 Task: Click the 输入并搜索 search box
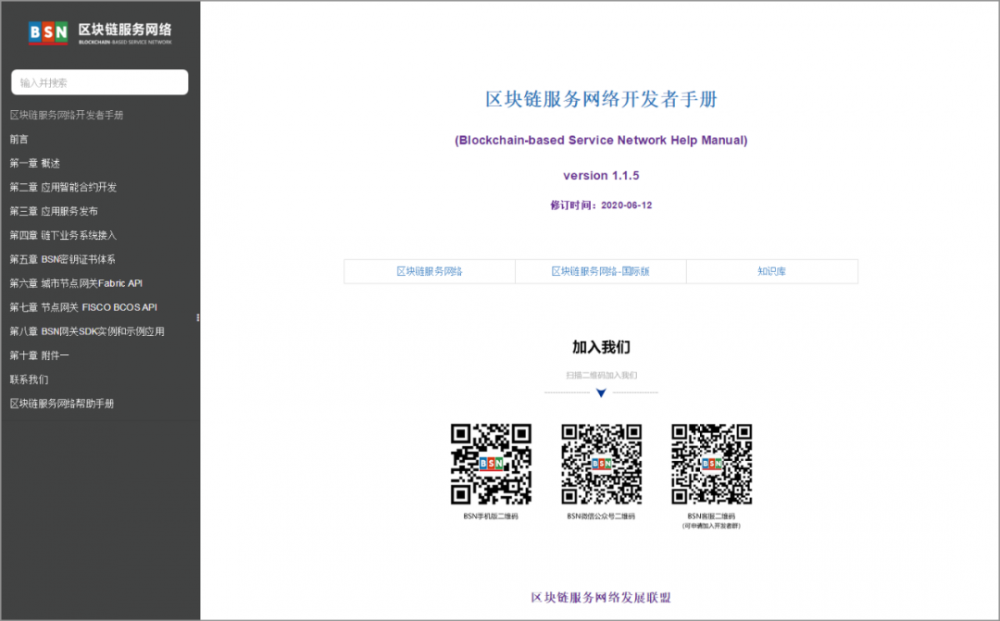tap(99, 82)
